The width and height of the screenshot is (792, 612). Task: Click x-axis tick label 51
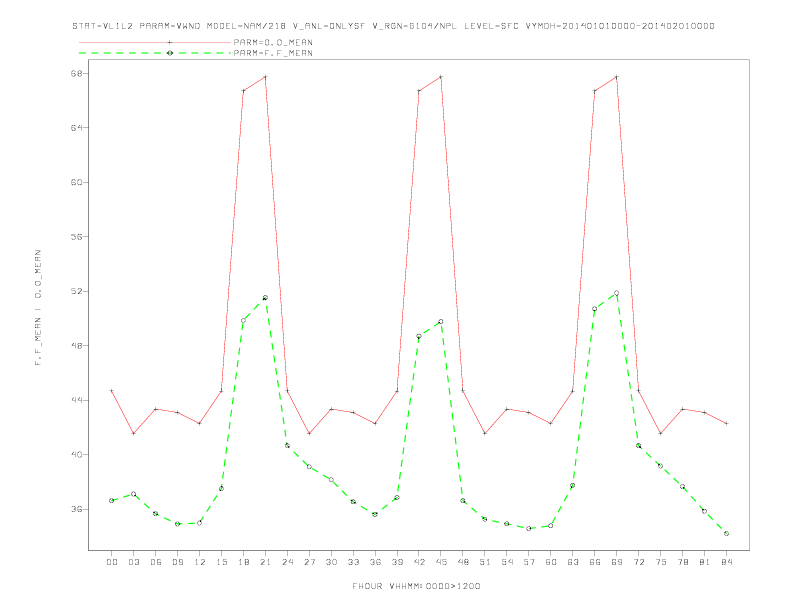tap(485, 562)
